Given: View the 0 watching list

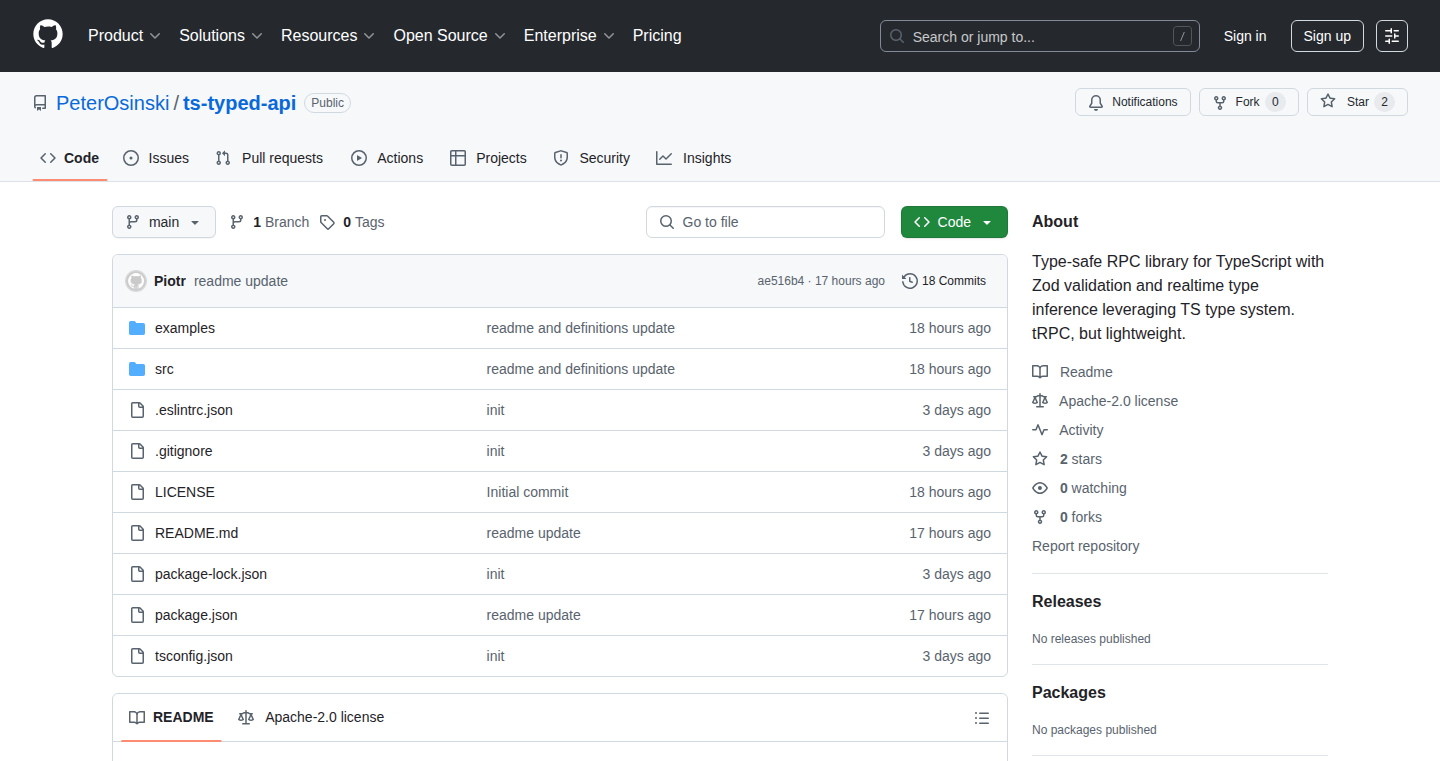Looking at the screenshot, I should (1079, 488).
